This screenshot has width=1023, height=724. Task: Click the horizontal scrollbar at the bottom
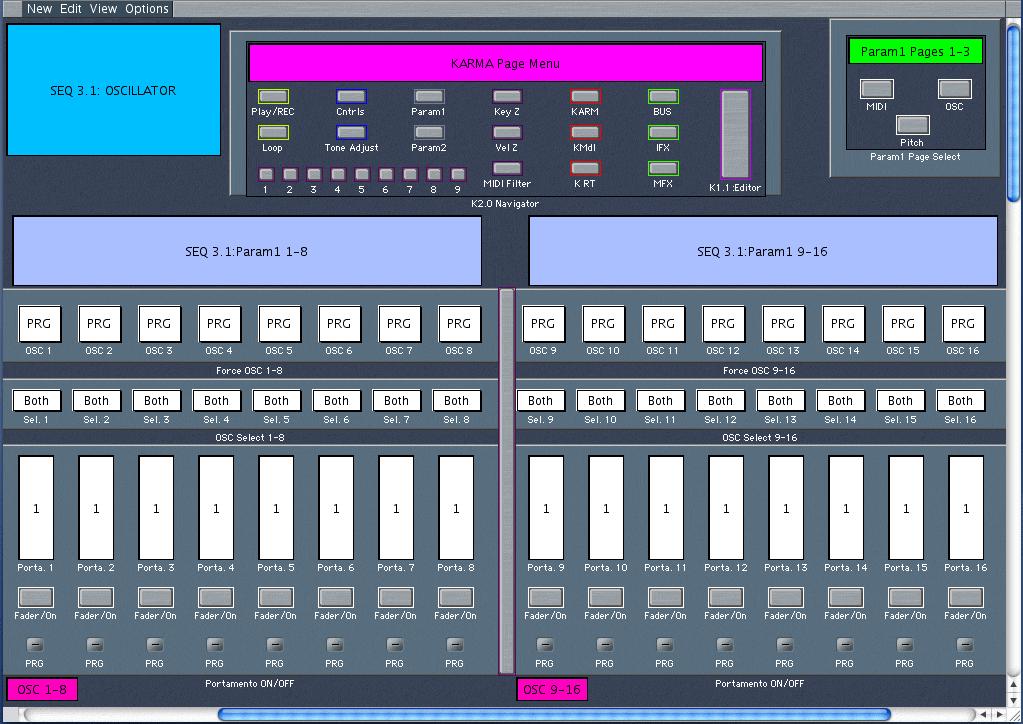point(553,714)
